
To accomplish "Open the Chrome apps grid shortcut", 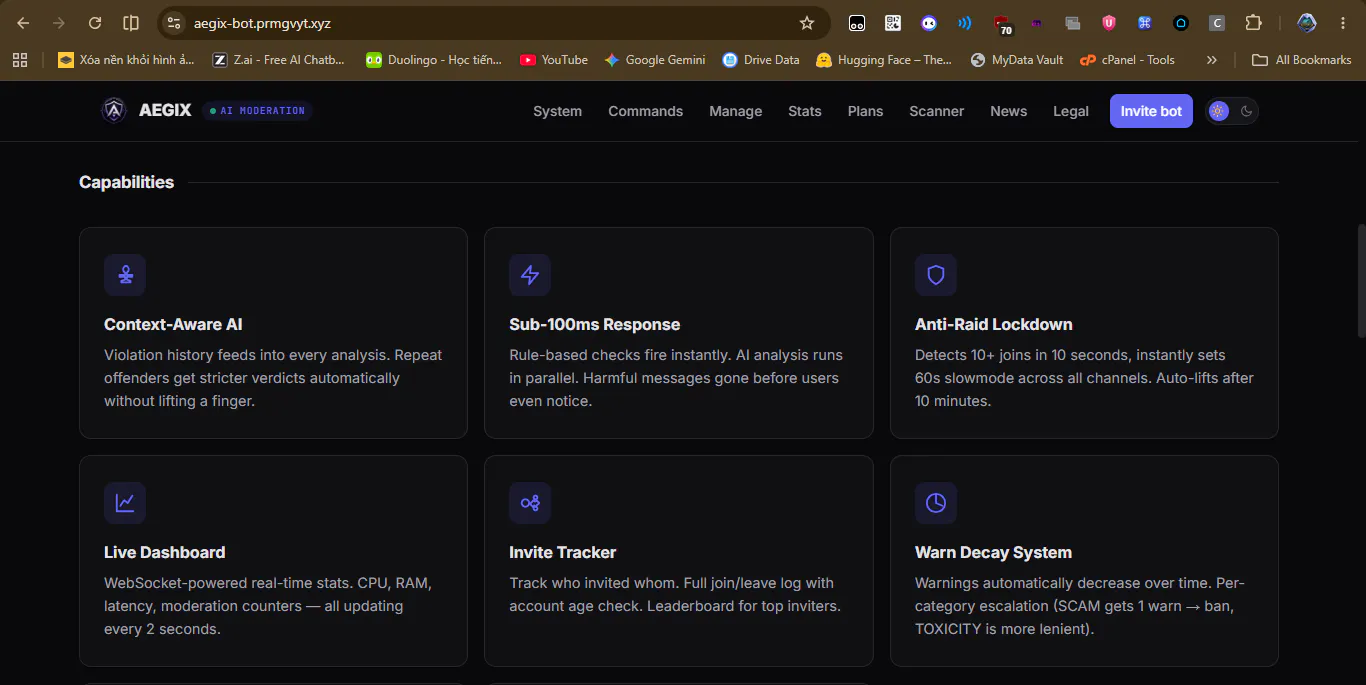I will pyautogui.click(x=20, y=60).
